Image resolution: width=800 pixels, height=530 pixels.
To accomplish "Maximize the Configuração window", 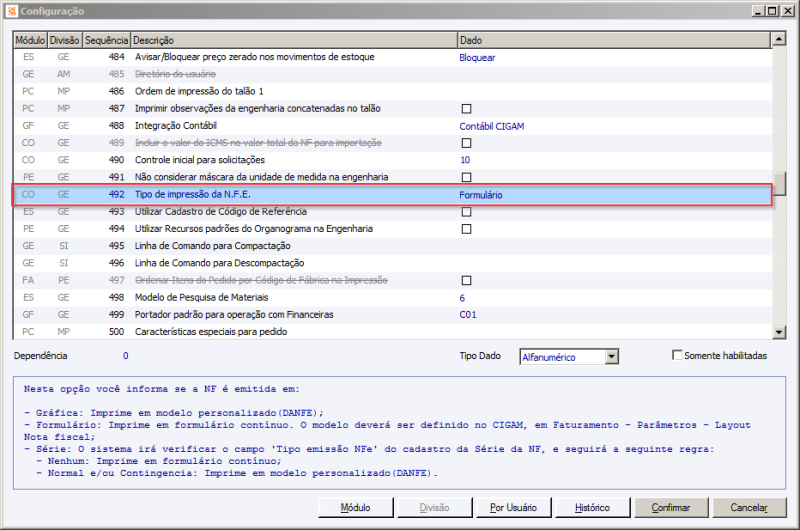I will pos(772,11).
